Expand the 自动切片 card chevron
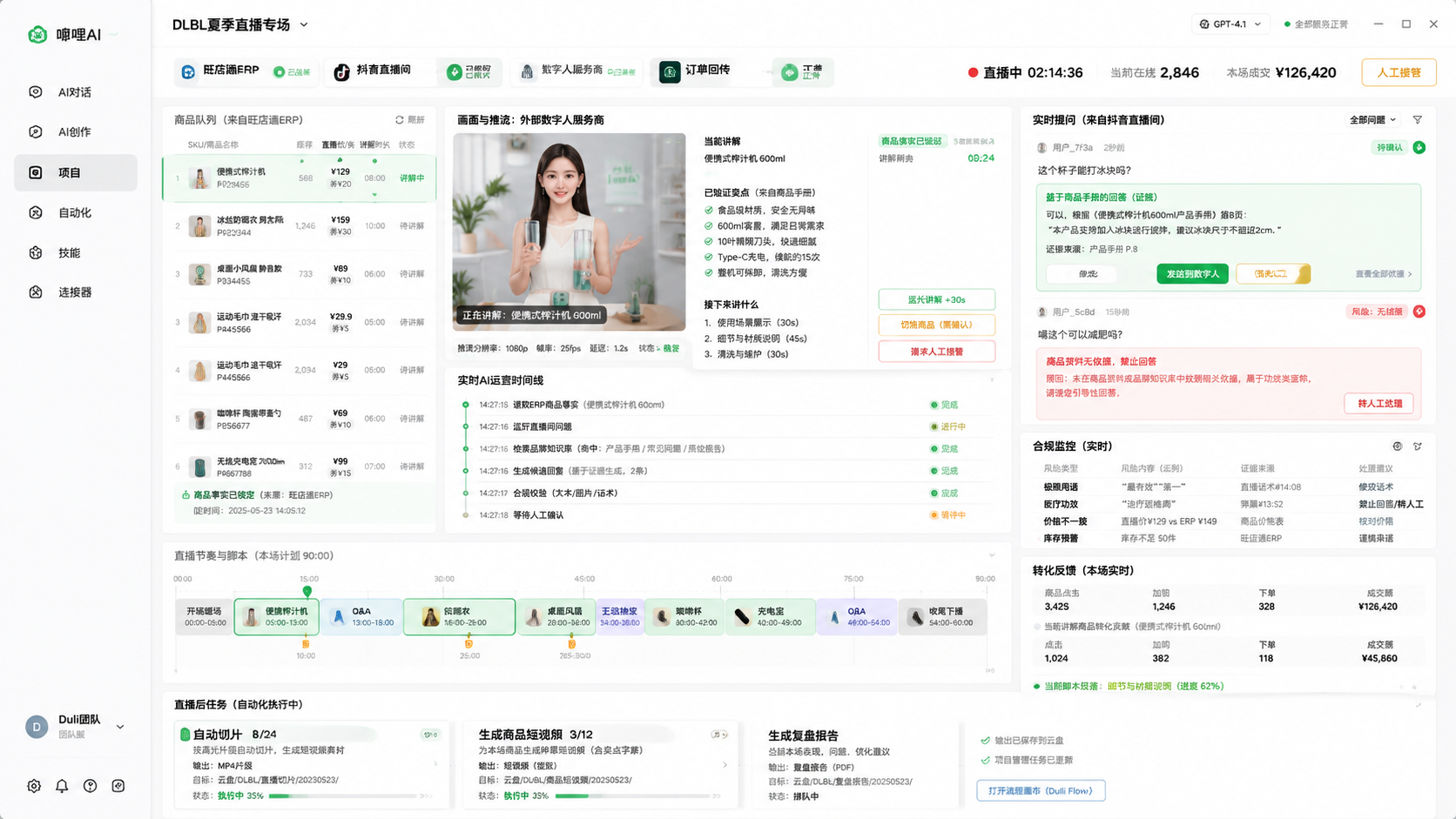Screen dimensions: 1456x819 (435, 764)
